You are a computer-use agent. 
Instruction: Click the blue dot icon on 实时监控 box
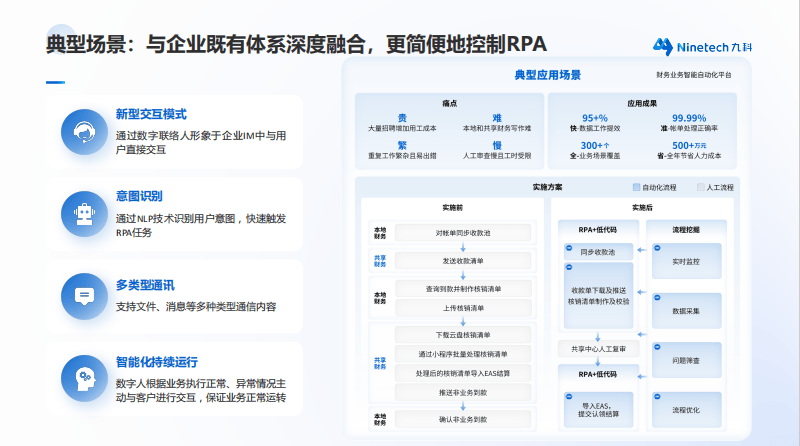657,248
